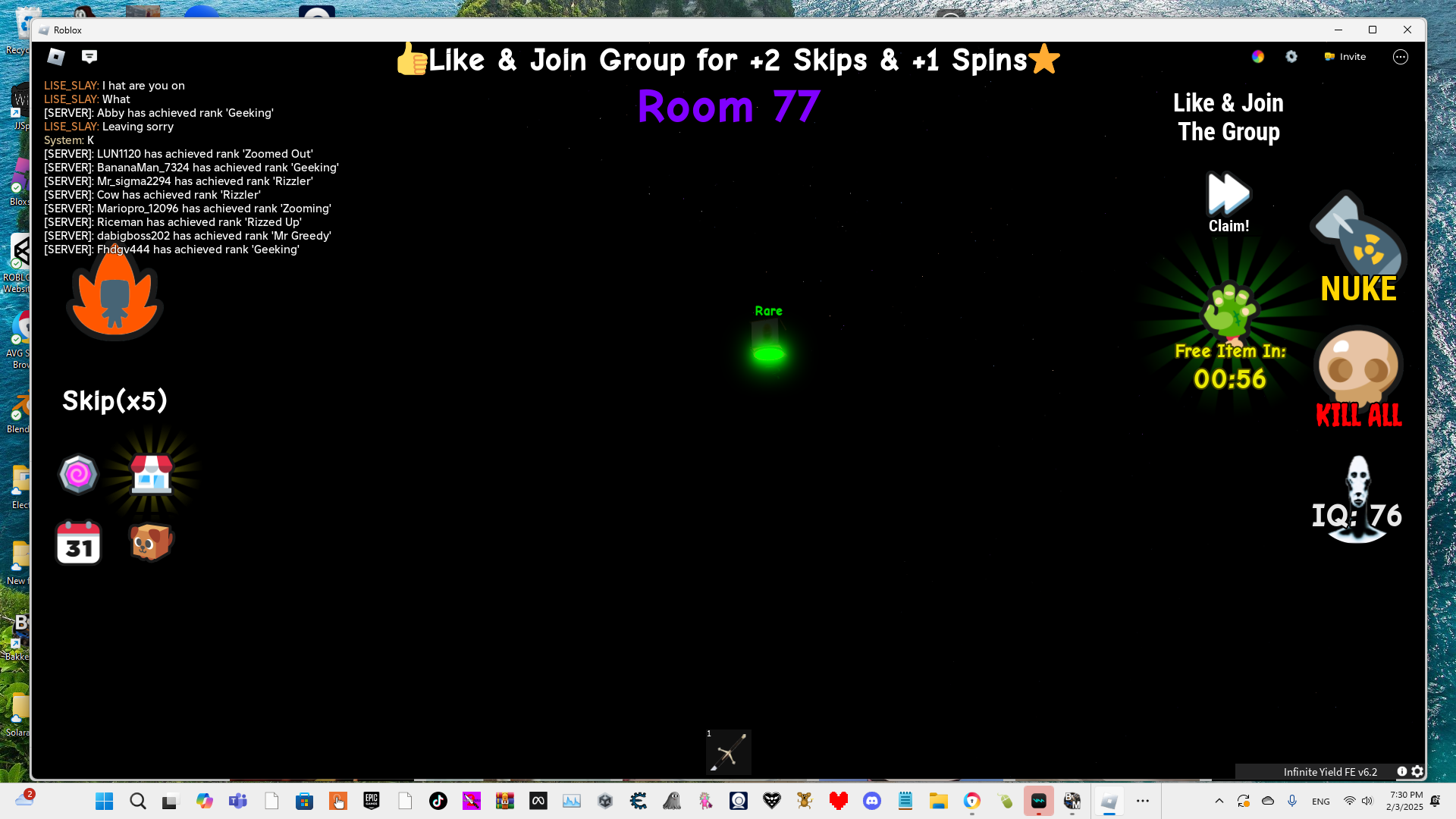Viewport: 1456px width, 819px height.
Task: Launch Epic Games from the taskbar
Action: pyautogui.click(x=371, y=801)
